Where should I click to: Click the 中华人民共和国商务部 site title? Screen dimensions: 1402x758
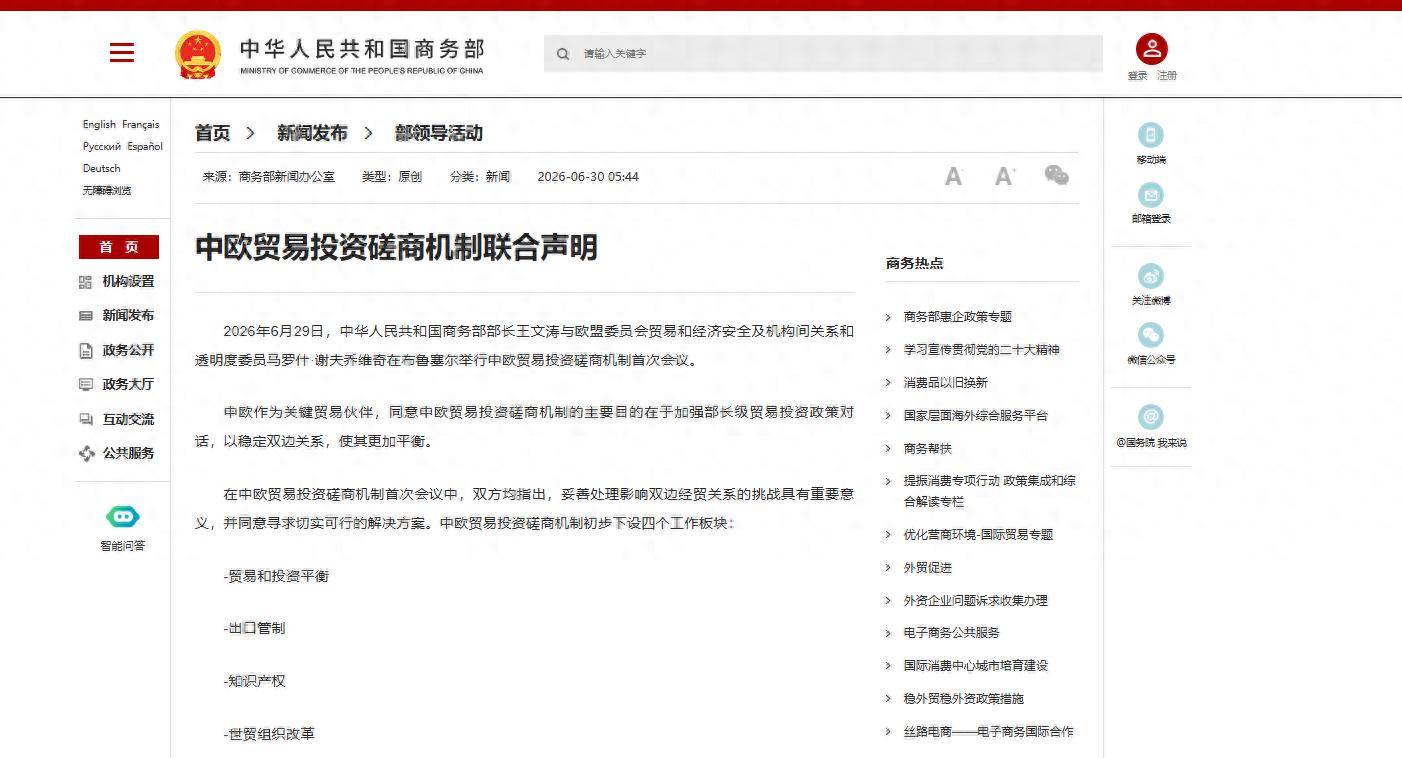pyautogui.click(x=362, y=49)
